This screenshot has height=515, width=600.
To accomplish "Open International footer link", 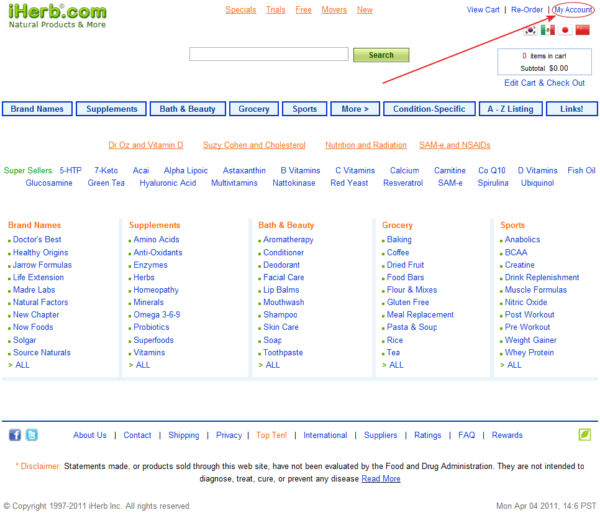I will (x=325, y=435).
